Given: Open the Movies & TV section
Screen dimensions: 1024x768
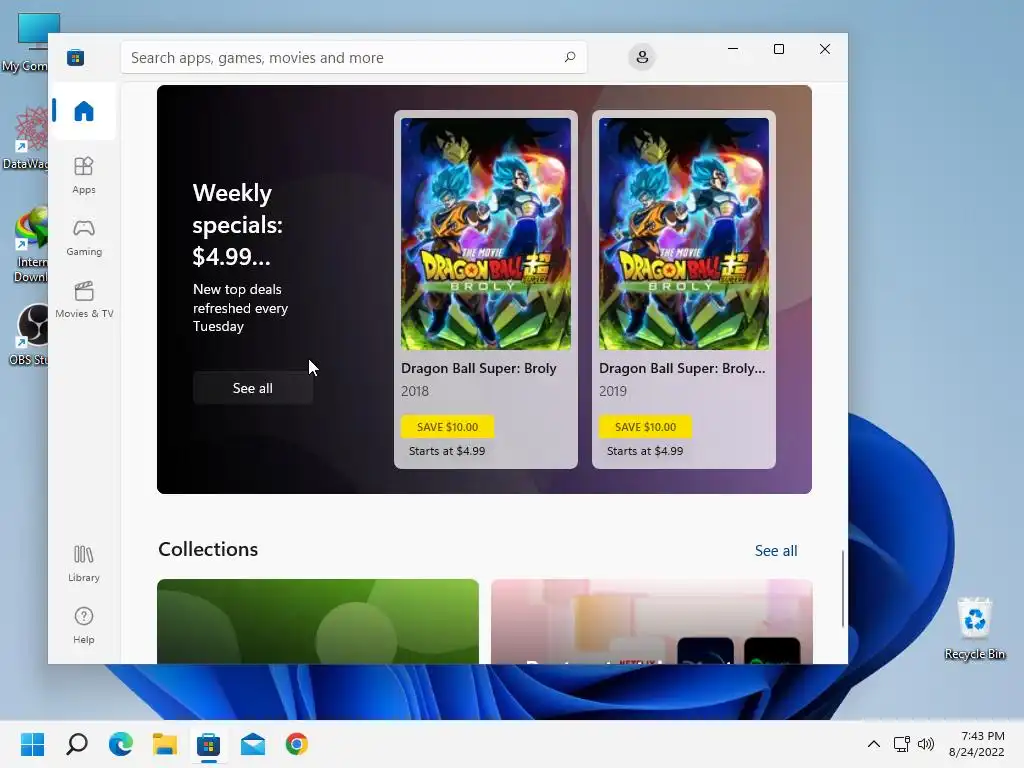Looking at the screenshot, I should coord(84,300).
